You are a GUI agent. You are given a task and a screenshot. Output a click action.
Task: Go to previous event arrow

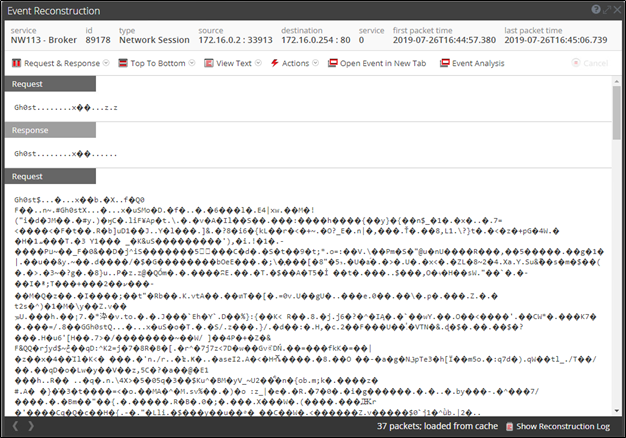(x=15, y=426)
